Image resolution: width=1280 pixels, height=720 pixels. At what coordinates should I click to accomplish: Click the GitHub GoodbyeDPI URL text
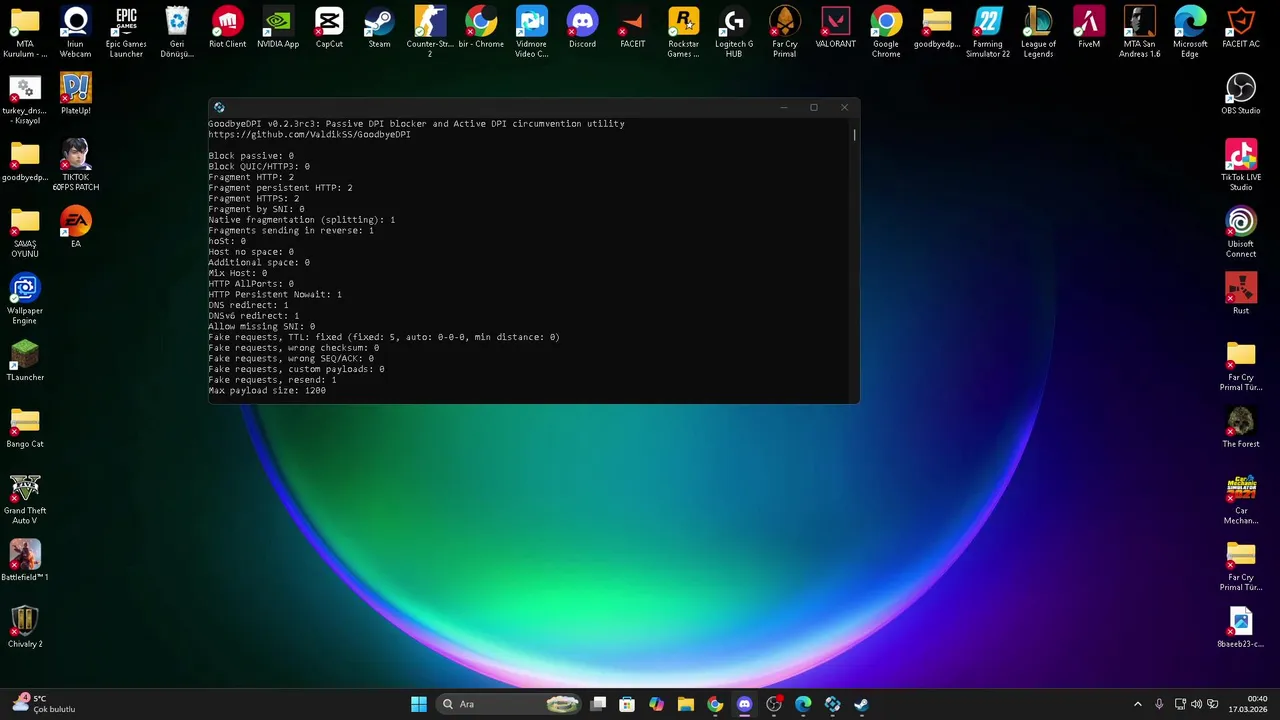click(x=309, y=134)
